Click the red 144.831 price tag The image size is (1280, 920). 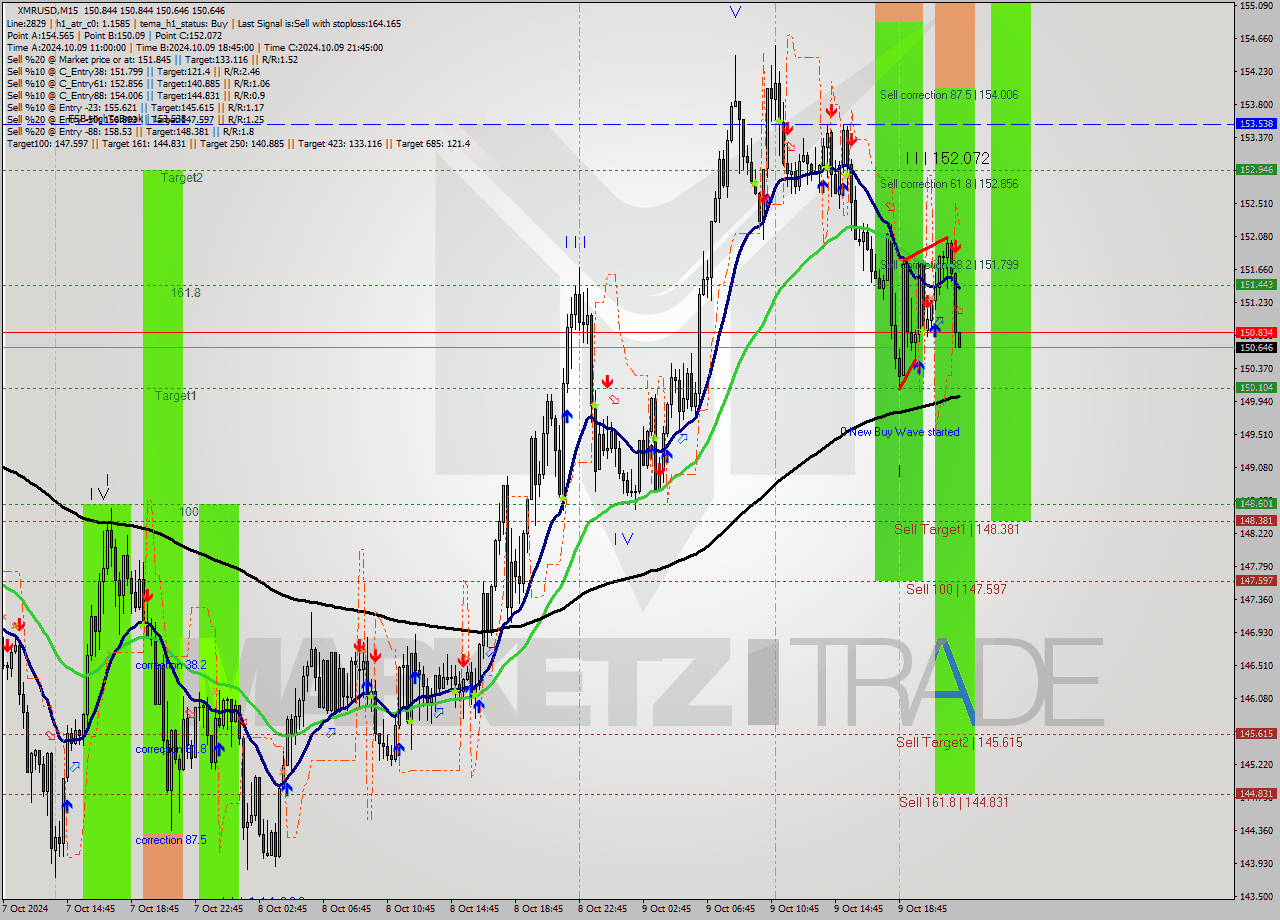coord(1256,794)
